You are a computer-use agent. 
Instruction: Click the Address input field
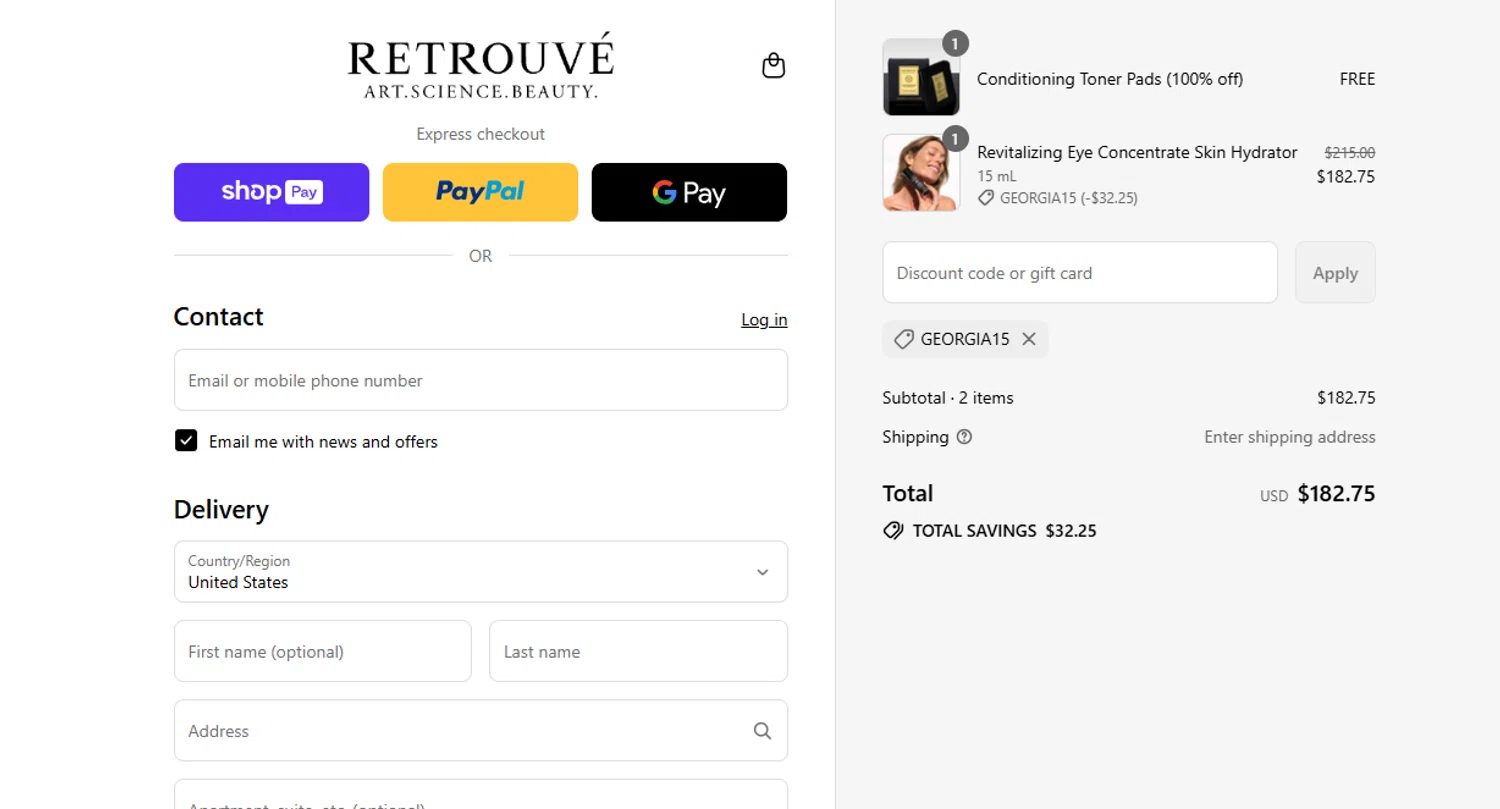click(x=481, y=730)
